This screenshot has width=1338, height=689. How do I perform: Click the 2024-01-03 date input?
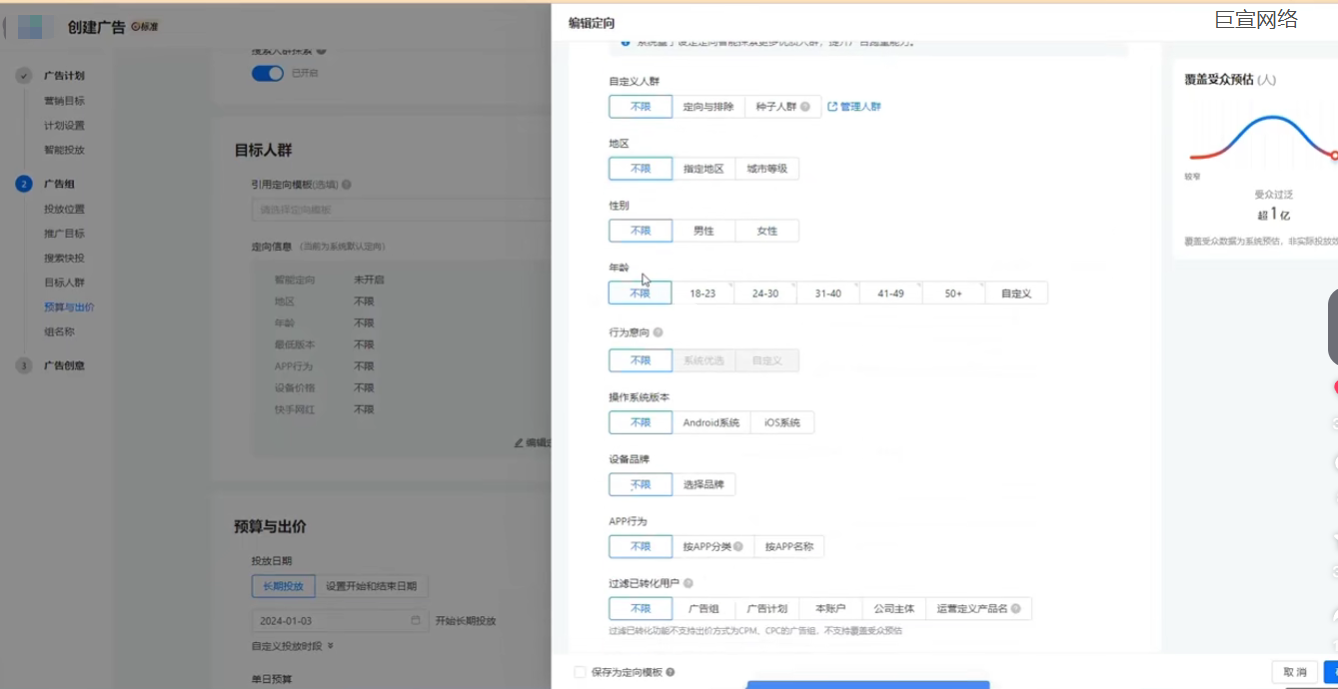coord(340,621)
